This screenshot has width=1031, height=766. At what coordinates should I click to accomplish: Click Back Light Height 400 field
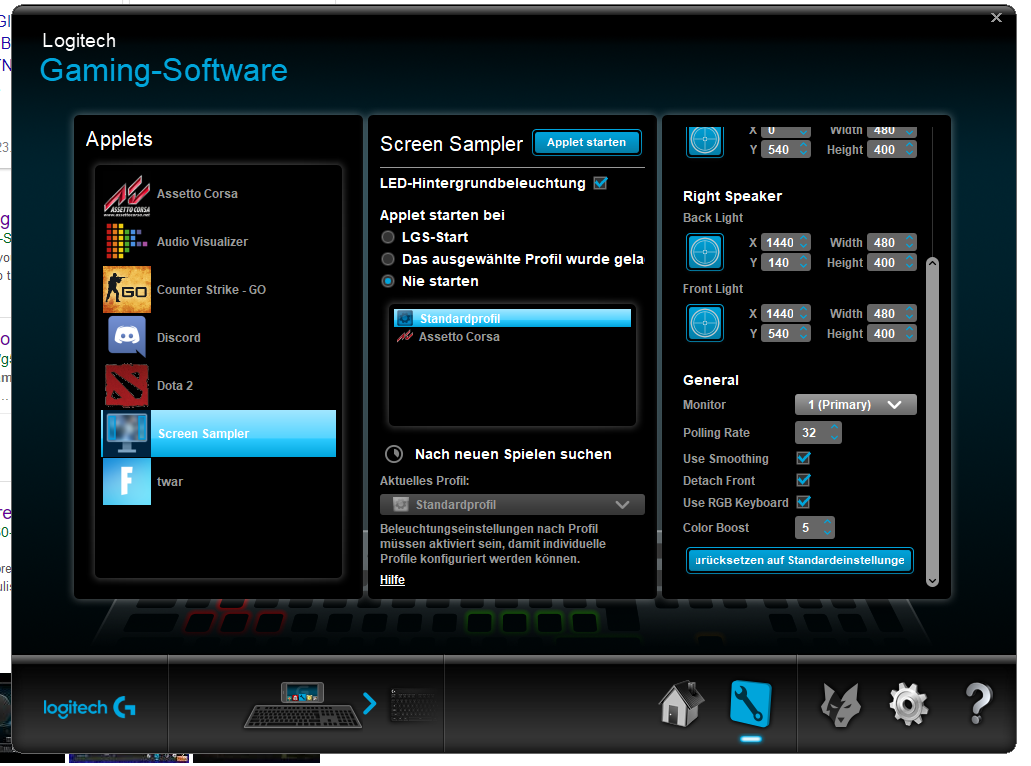(885, 262)
